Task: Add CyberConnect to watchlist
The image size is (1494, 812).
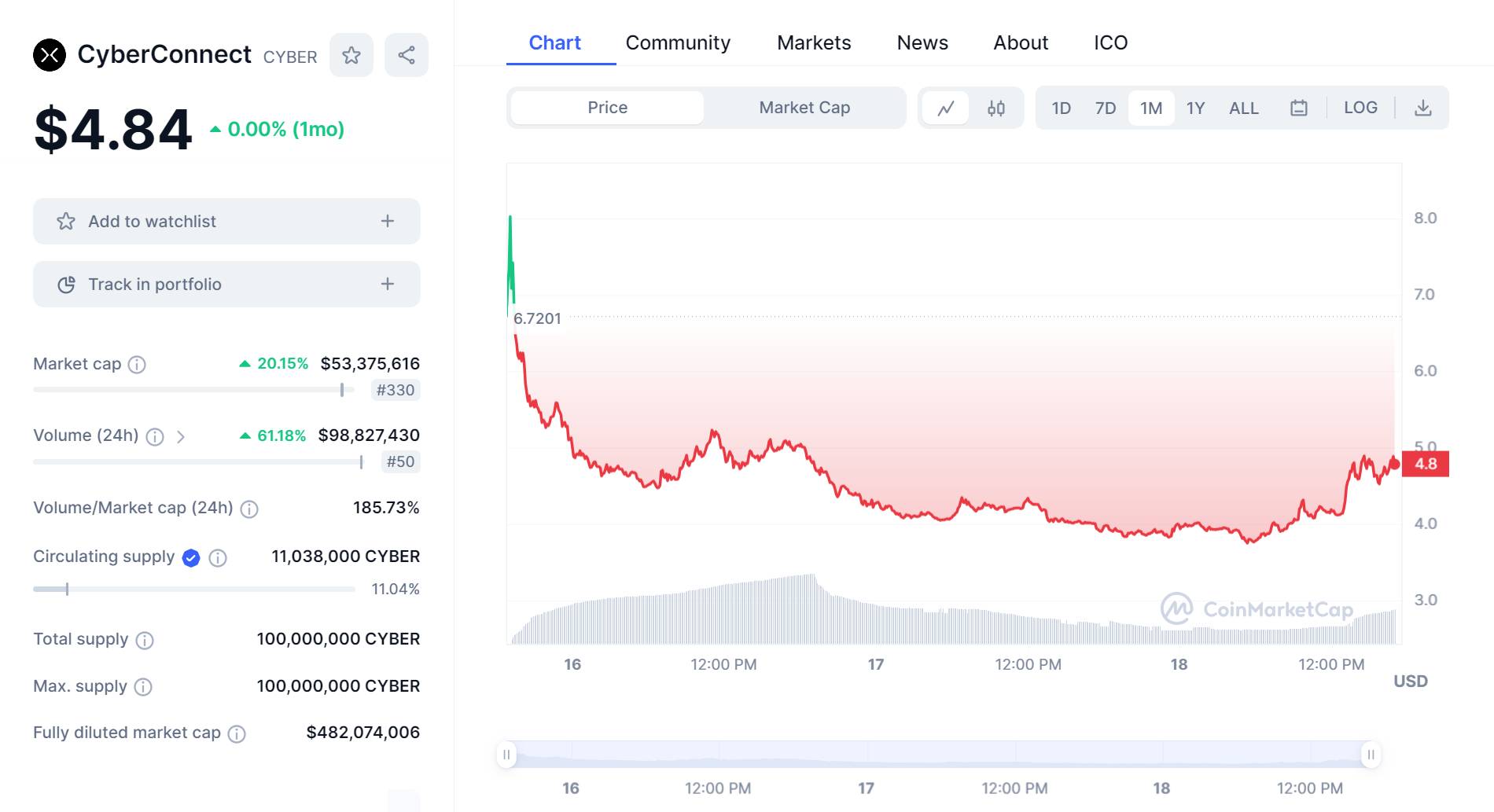Action: (226, 221)
